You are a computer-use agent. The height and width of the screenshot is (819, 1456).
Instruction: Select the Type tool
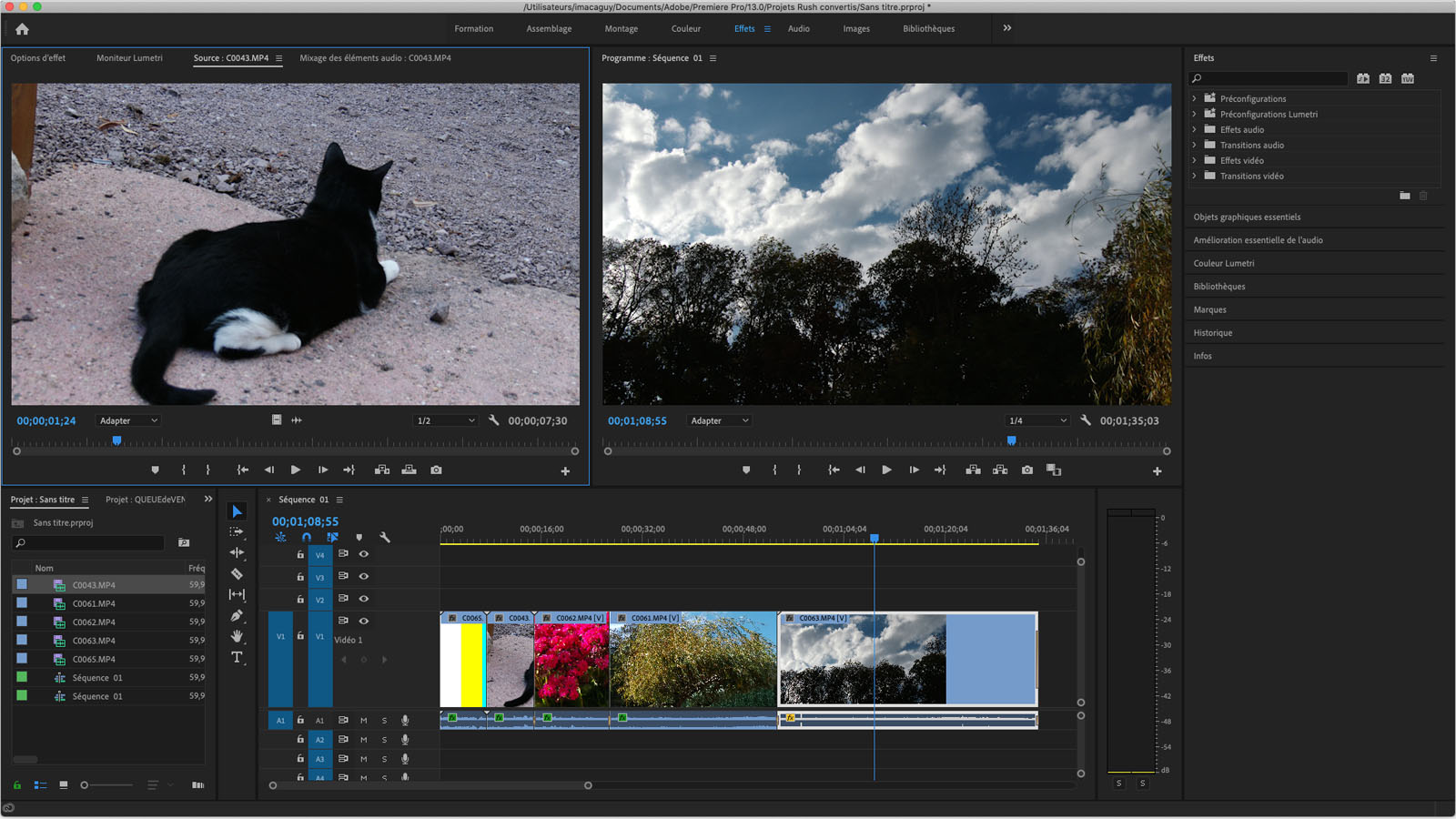237,657
